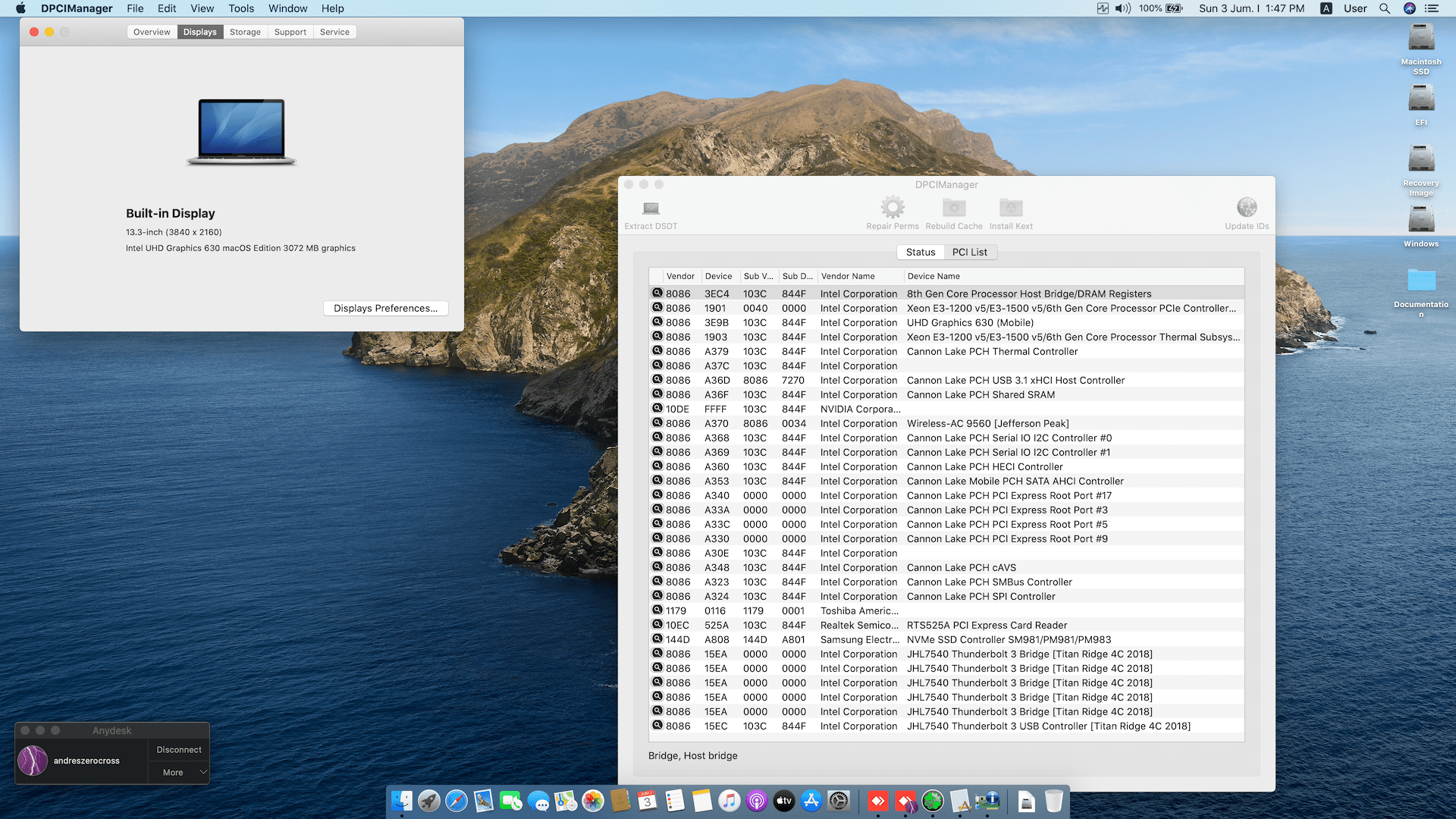The height and width of the screenshot is (819, 1456).
Task: Open the input source menu in the menu bar
Action: click(1326, 8)
